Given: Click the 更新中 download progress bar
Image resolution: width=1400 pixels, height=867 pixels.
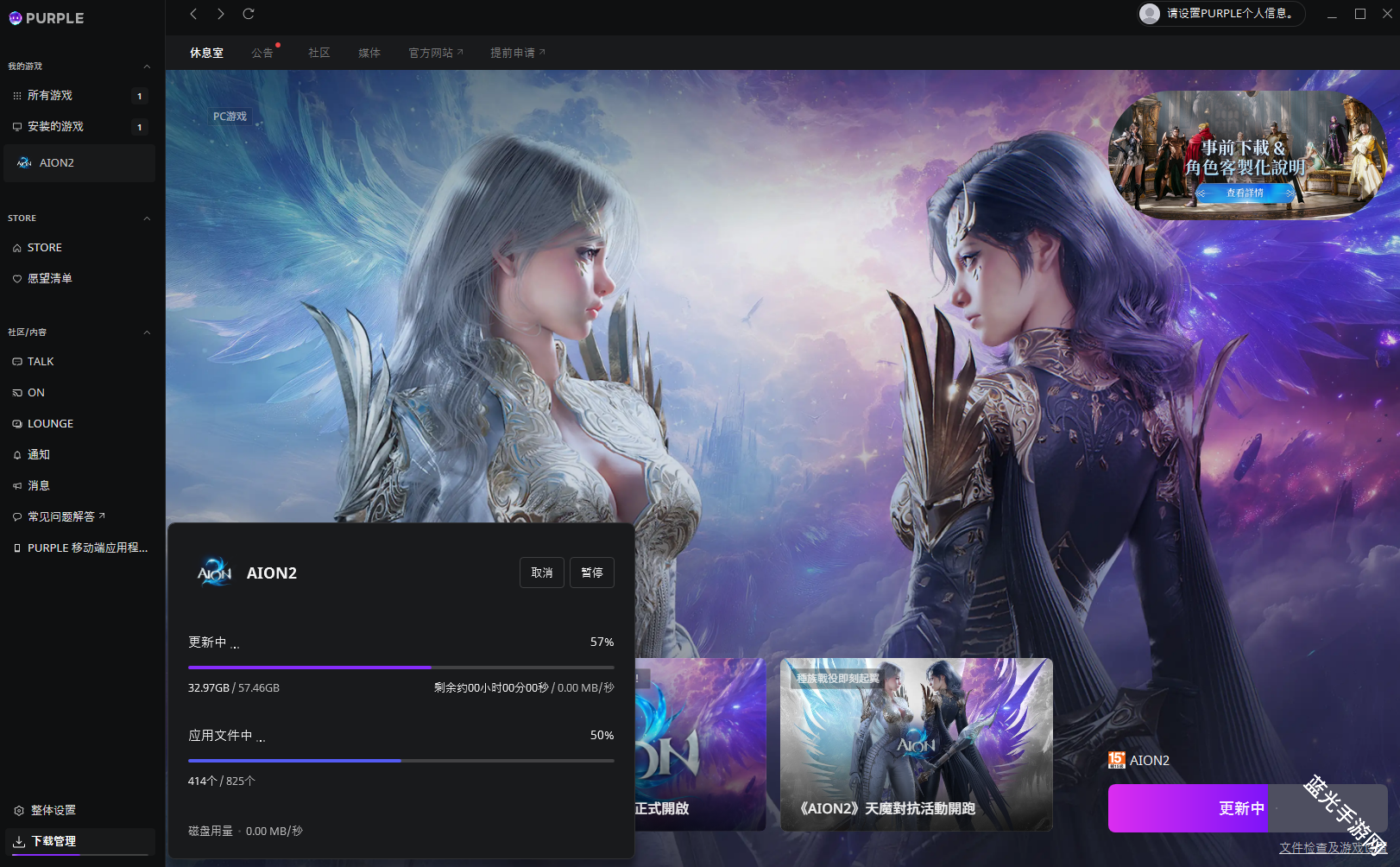Looking at the screenshot, I should [x=400, y=668].
